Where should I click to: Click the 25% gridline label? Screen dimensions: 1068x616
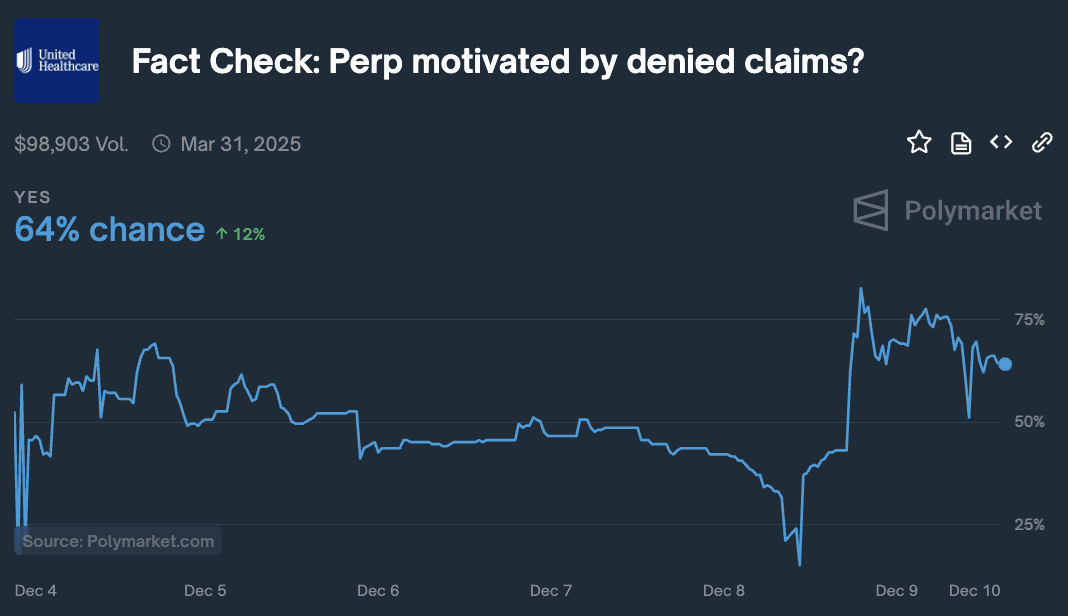pyautogui.click(x=1029, y=524)
